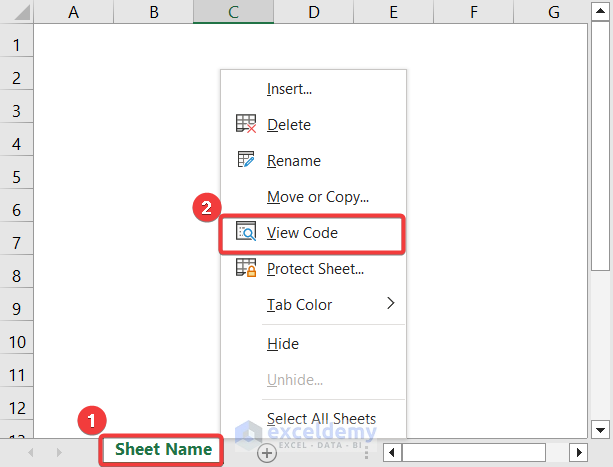Click vertical scrollbar up arrow

[x=600, y=12]
